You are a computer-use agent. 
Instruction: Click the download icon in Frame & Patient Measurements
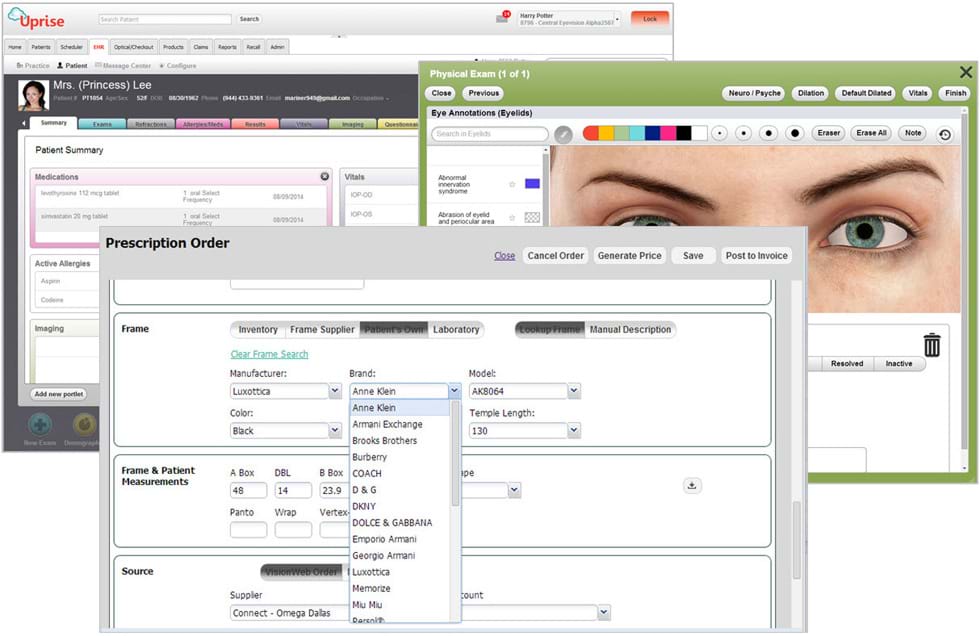click(x=692, y=485)
